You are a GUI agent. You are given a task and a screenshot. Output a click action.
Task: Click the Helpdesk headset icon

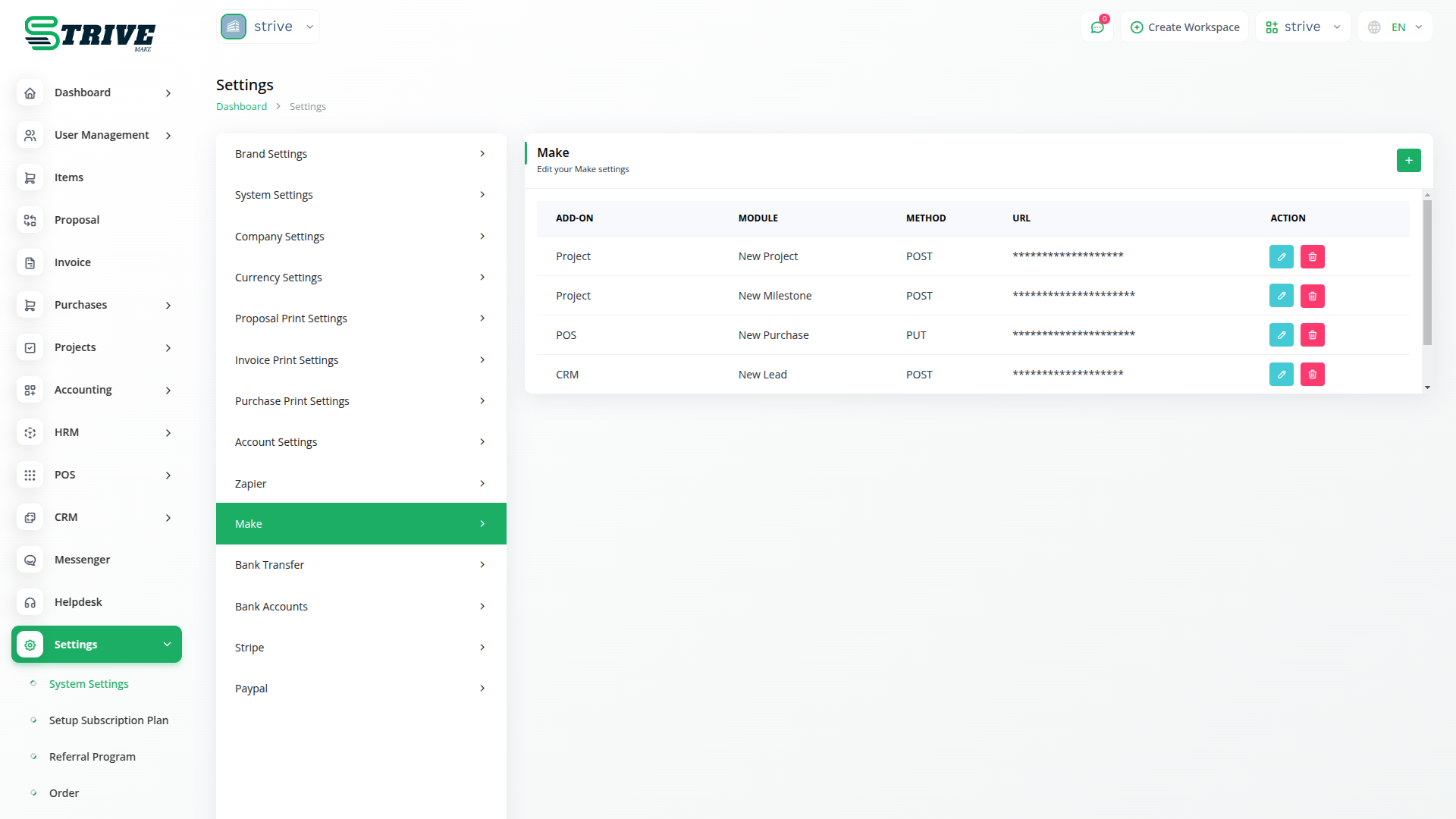pyautogui.click(x=30, y=602)
